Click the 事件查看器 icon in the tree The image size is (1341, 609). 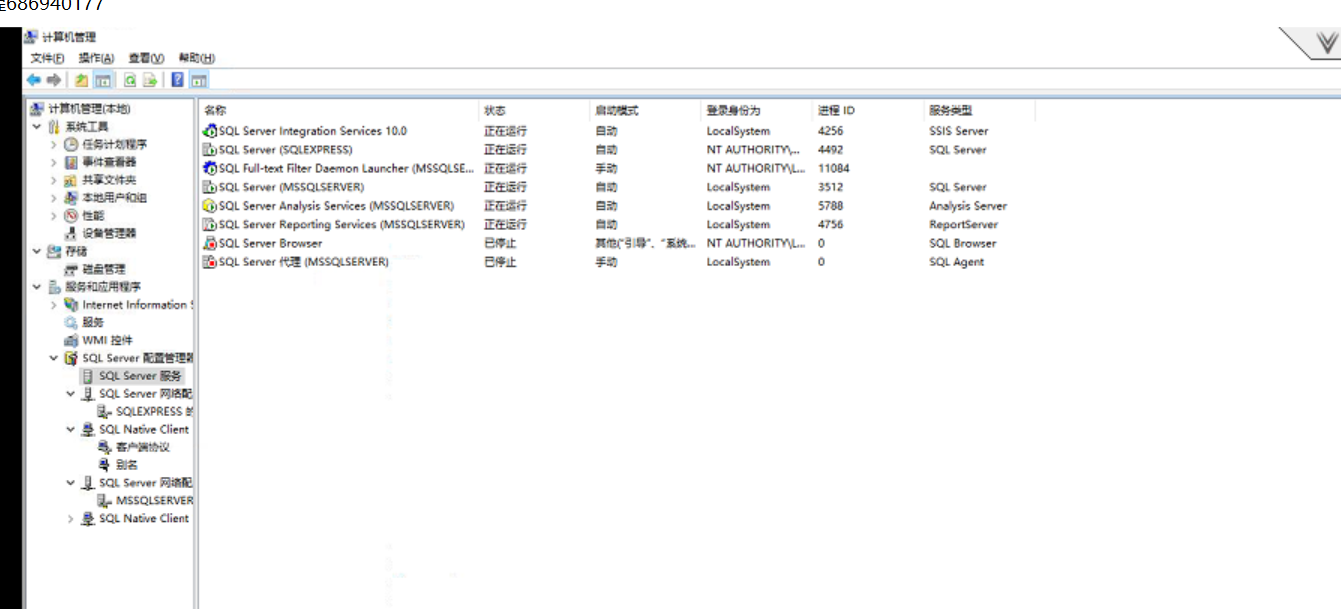tap(71, 162)
